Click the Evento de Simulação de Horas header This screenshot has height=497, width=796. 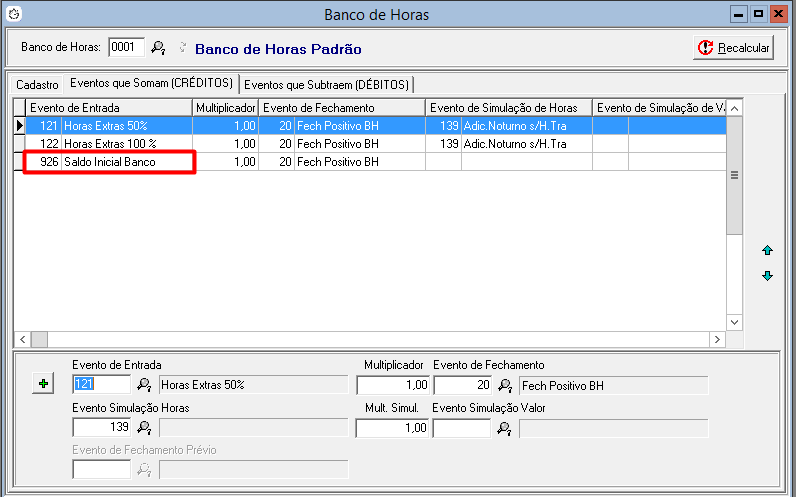pyautogui.click(x=508, y=107)
